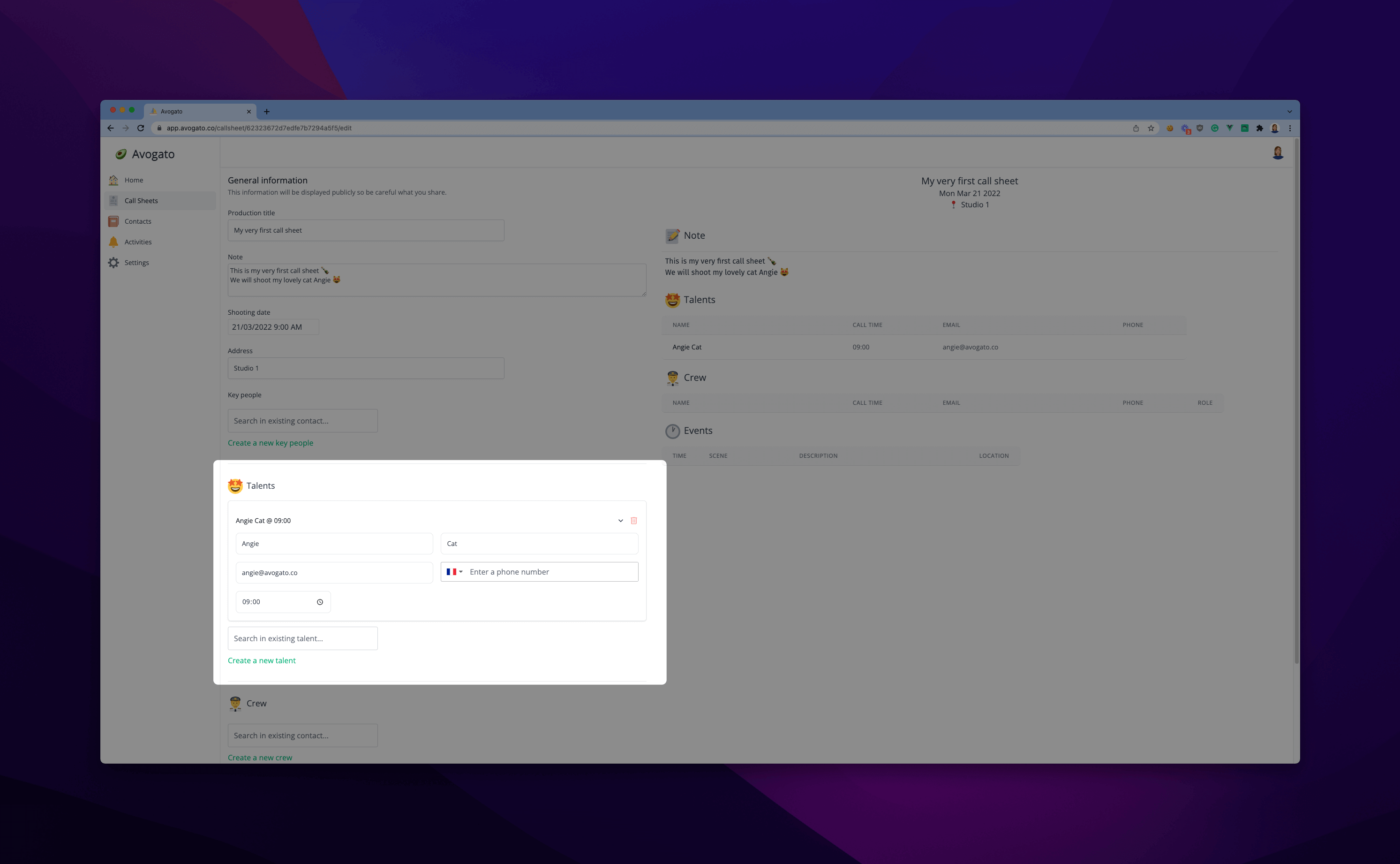
Task: Click the address bar URL
Action: tap(259, 128)
